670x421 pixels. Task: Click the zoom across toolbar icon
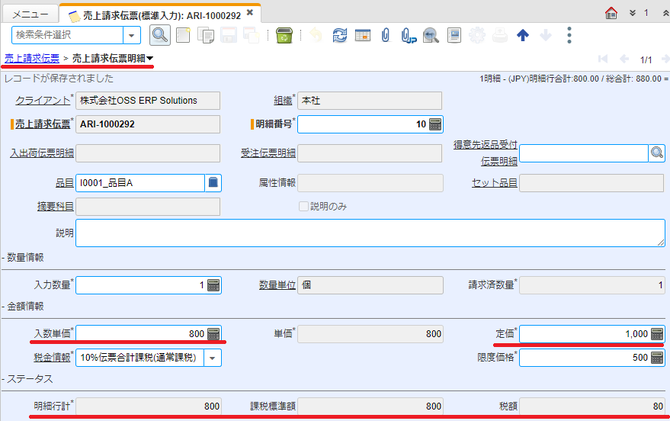pos(431,35)
